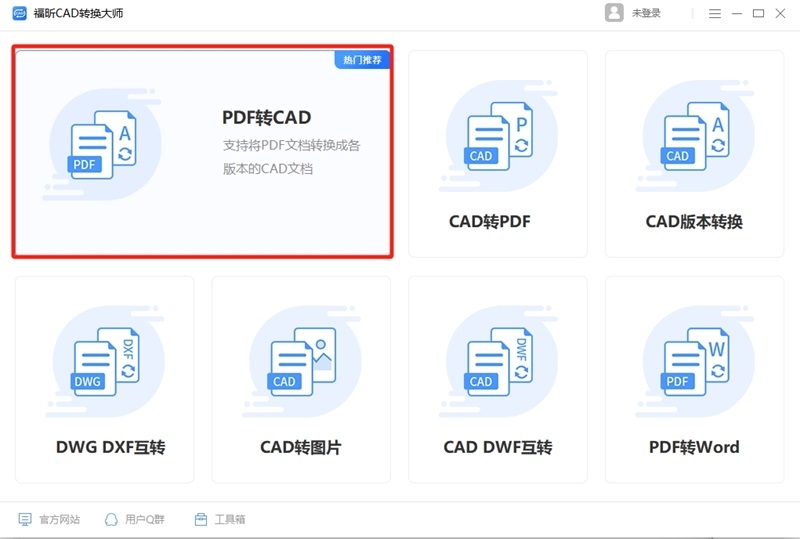
Task: Select the PDF转CAD title text
Action: pyautogui.click(x=266, y=118)
